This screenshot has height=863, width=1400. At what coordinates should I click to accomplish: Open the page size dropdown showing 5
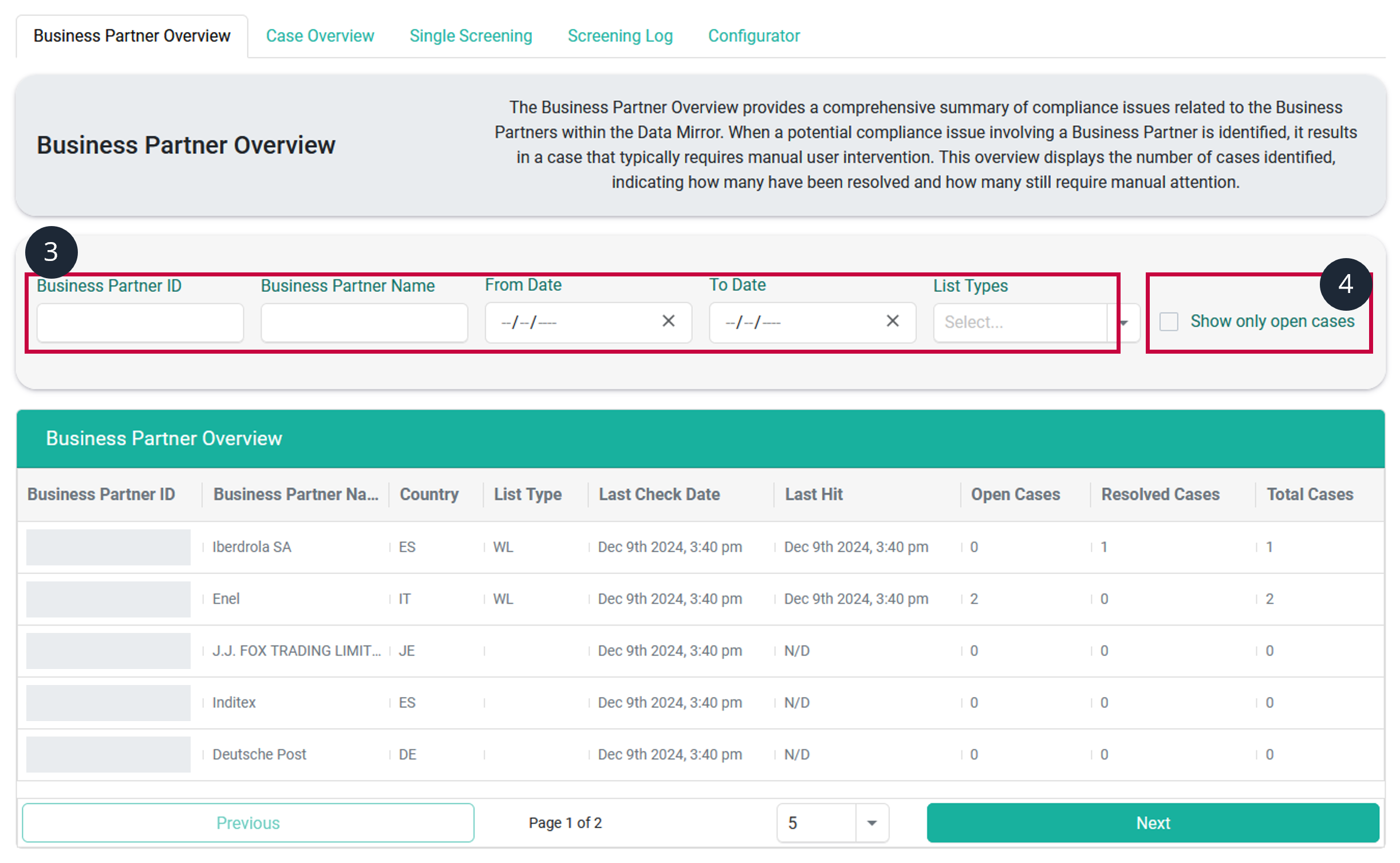pyautogui.click(x=871, y=823)
